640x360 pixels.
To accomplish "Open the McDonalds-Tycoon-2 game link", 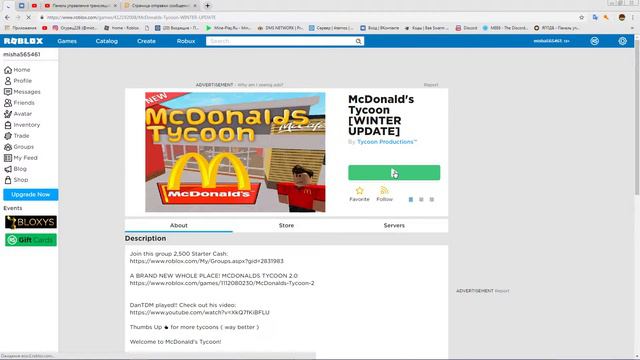I will click(222, 283).
